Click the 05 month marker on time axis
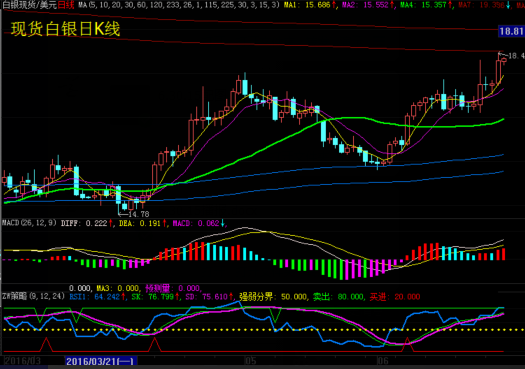The width and height of the screenshot is (525, 369). tap(251, 361)
